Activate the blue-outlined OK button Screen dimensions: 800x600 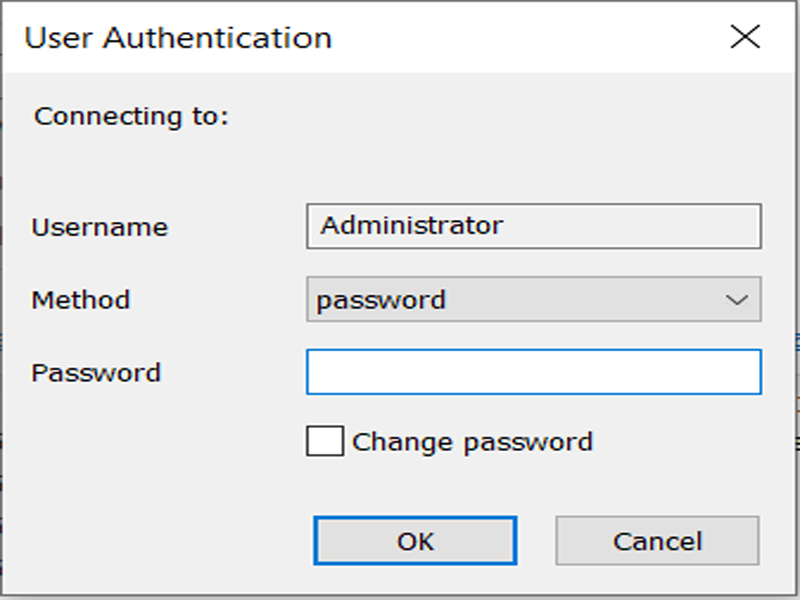(x=415, y=541)
